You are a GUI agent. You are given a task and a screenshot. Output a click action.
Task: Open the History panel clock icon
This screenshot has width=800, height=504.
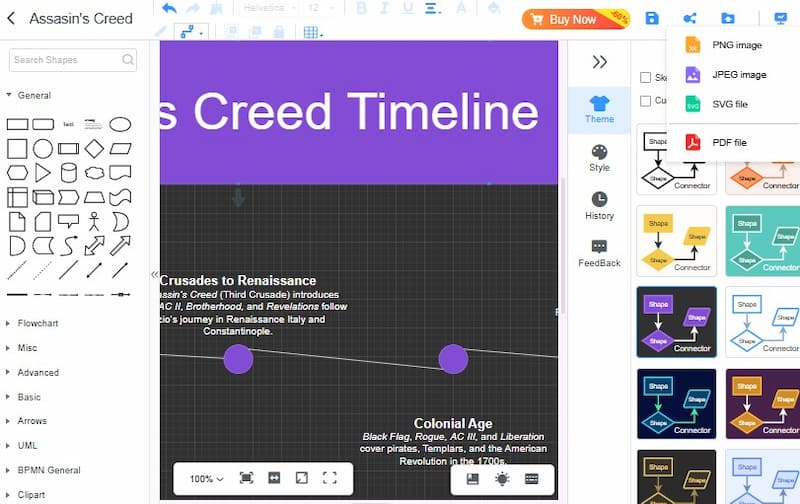point(599,199)
